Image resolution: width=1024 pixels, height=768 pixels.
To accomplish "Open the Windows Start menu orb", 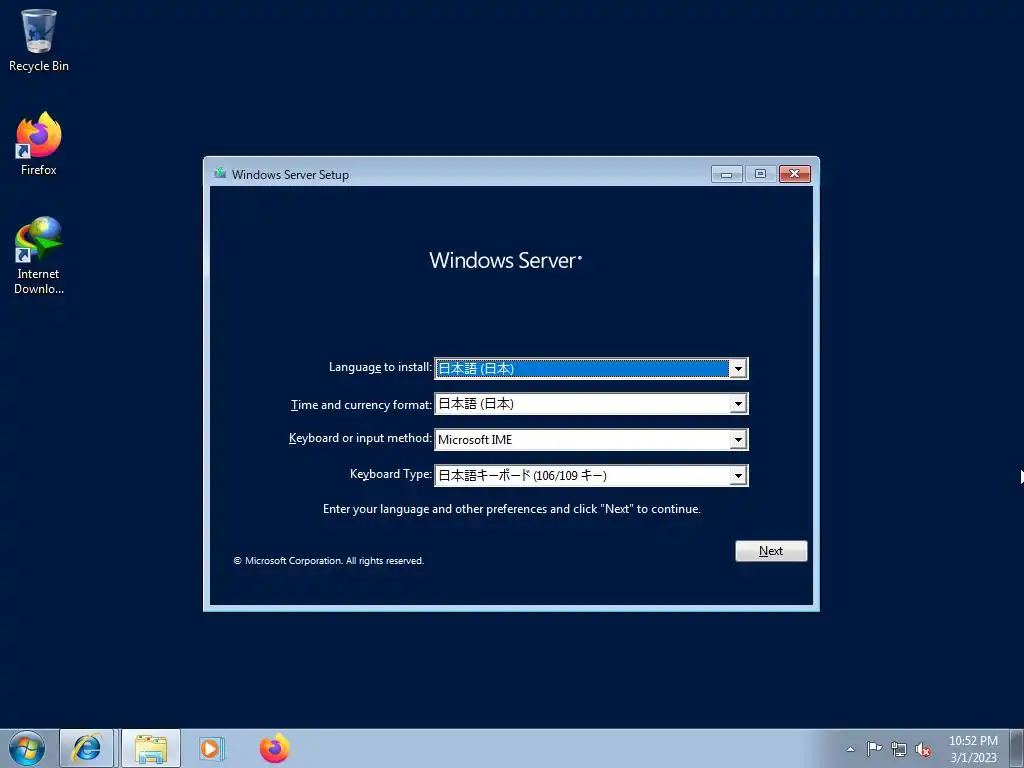I will click(x=27, y=748).
